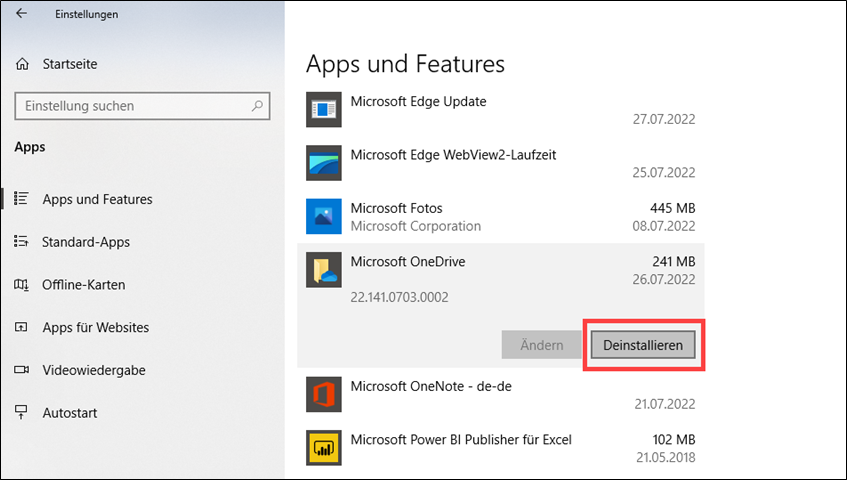Click the greyed-out Ändern button

coord(541,345)
